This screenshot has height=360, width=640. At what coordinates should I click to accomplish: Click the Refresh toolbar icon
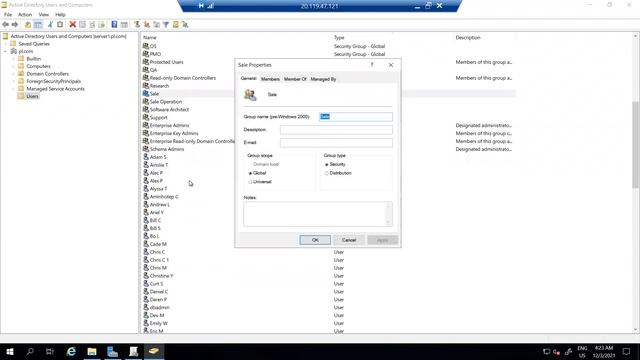coord(92,24)
